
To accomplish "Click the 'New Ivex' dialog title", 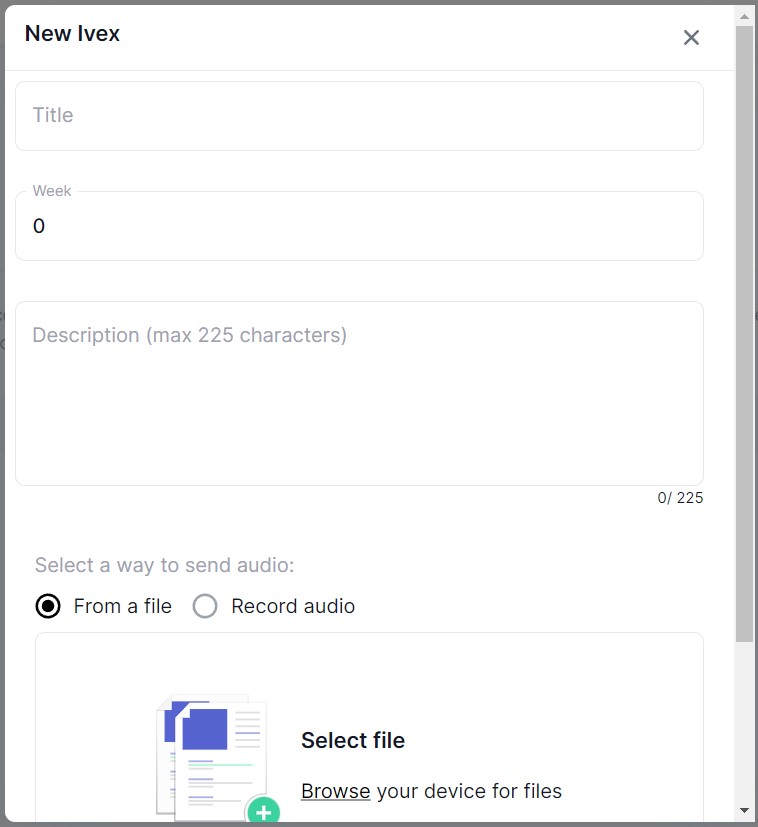I will (72, 33).
